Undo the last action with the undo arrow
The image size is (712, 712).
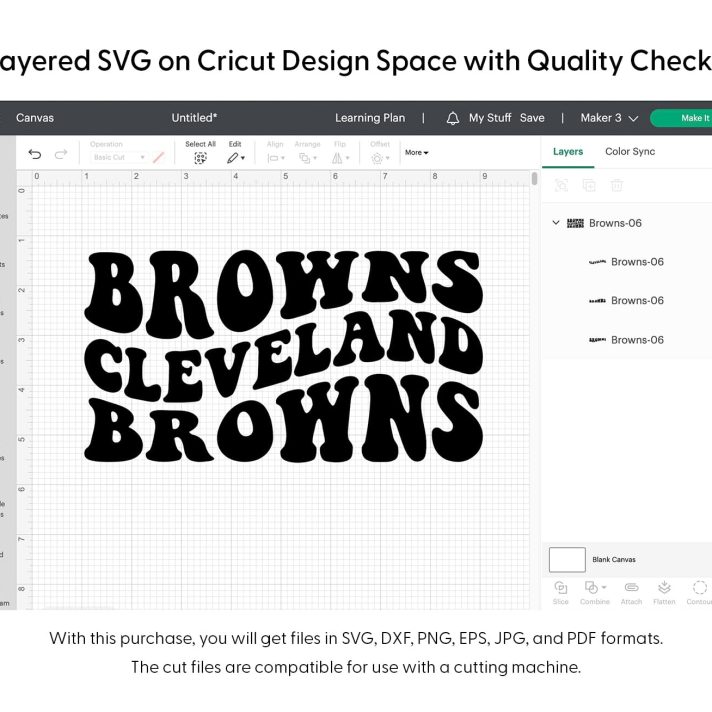click(35, 154)
